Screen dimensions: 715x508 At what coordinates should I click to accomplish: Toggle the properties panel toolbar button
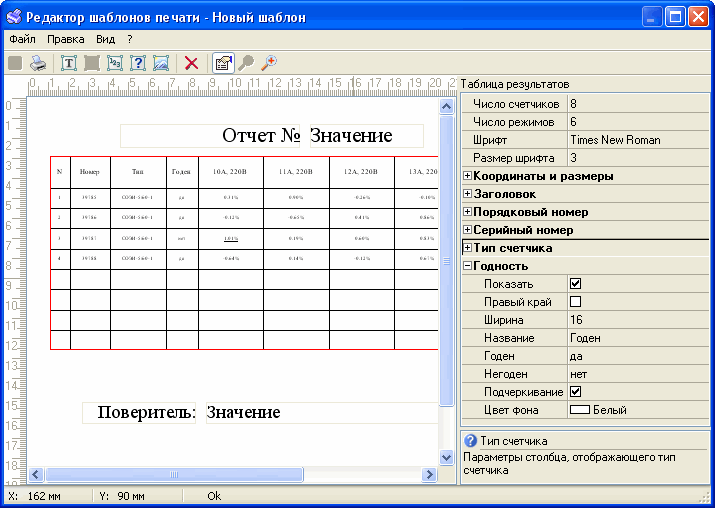(223, 62)
